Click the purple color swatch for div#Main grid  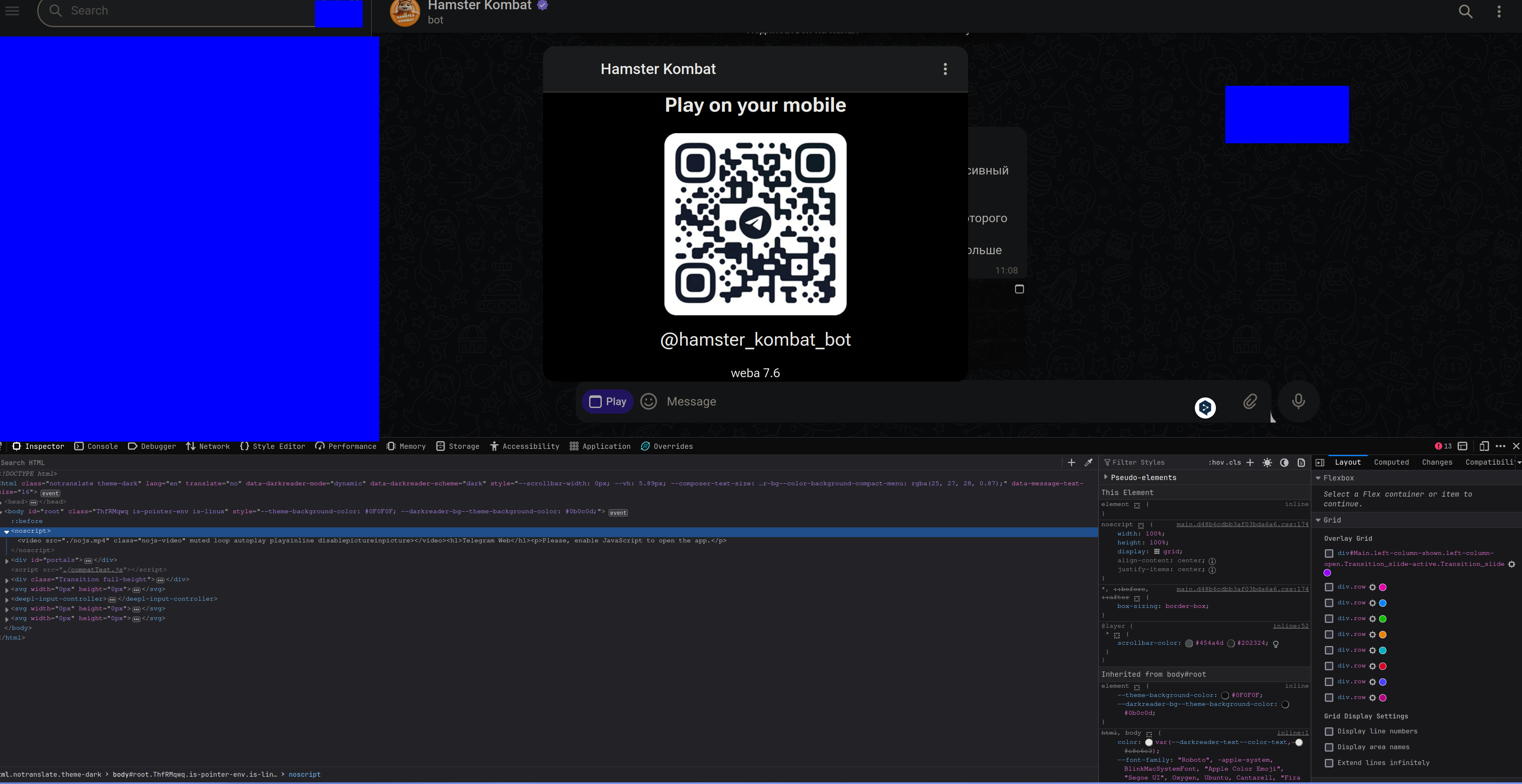click(1328, 573)
